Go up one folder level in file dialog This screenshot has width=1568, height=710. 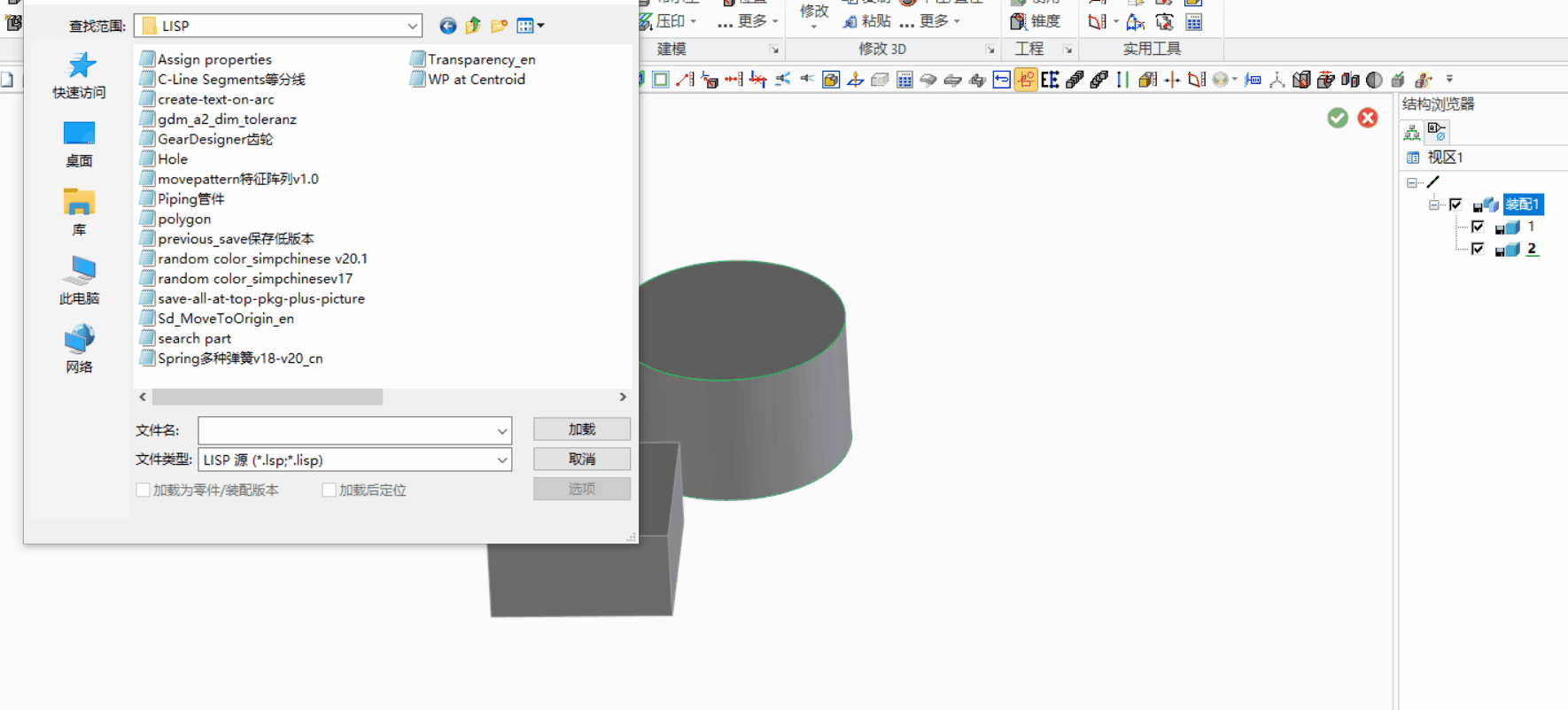point(473,26)
